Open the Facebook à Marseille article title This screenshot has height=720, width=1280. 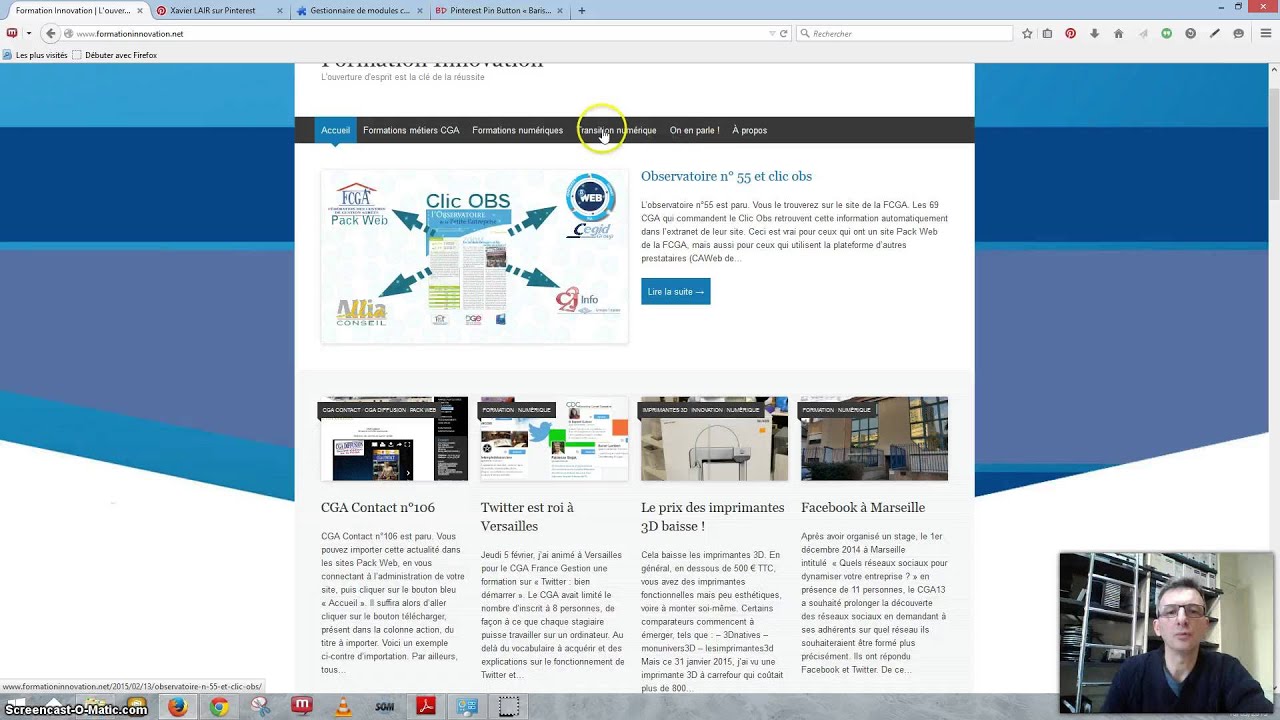(x=863, y=507)
